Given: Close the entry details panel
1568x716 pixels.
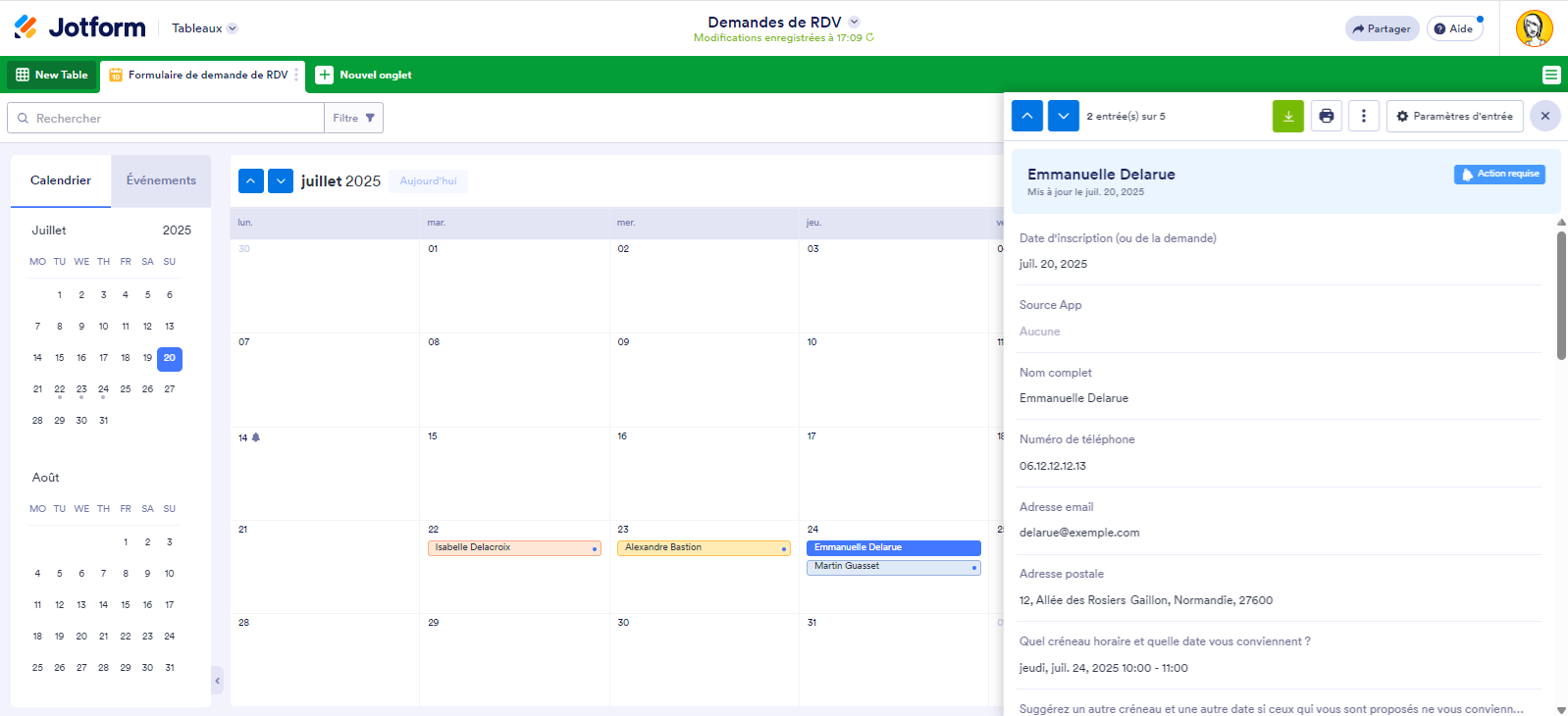Looking at the screenshot, I should coord(1544,116).
